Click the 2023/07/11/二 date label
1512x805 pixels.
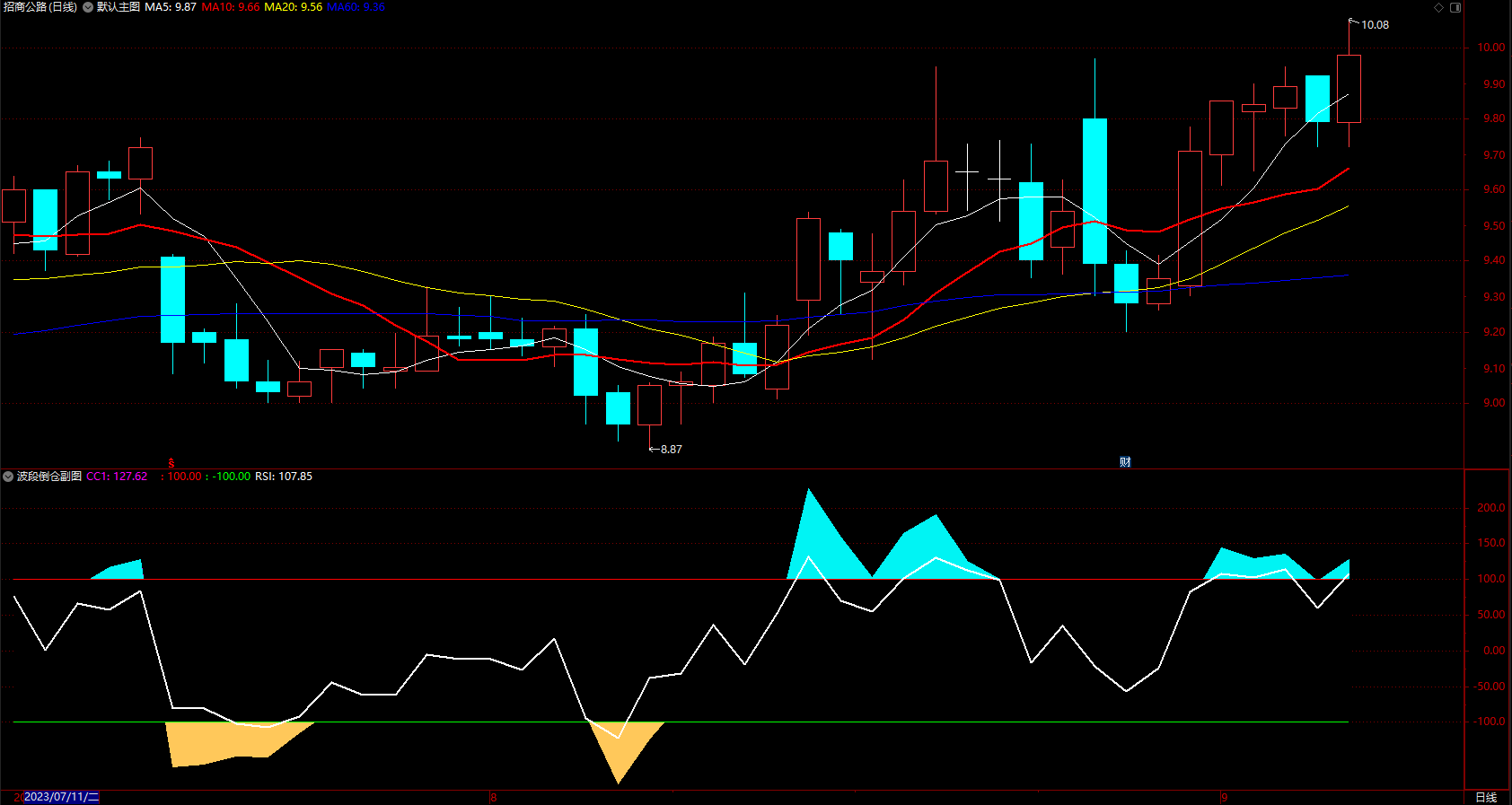click(61, 797)
